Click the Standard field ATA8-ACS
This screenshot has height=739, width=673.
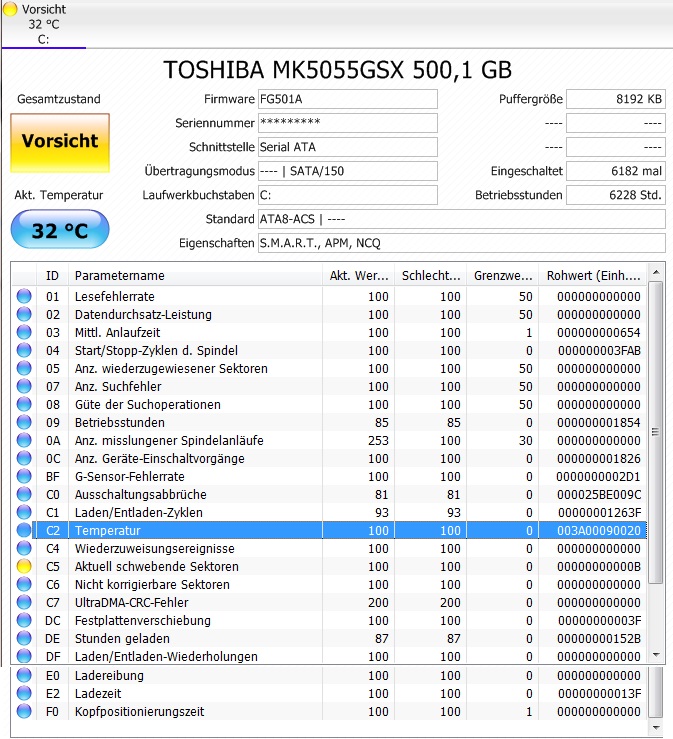pos(462,219)
